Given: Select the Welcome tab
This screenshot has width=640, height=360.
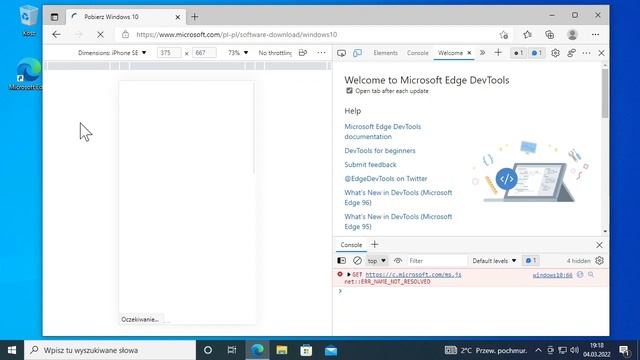Looking at the screenshot, I should 450,53.
